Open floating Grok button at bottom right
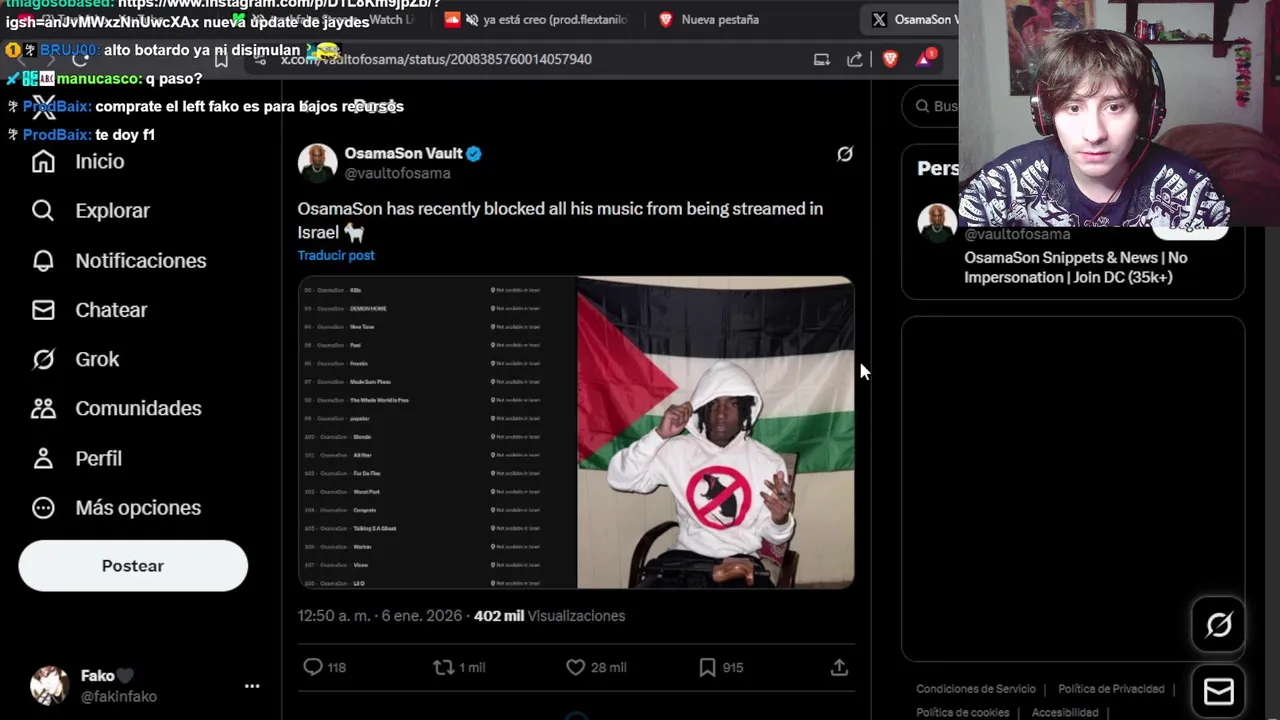1280x720 pixels. 1218,626
